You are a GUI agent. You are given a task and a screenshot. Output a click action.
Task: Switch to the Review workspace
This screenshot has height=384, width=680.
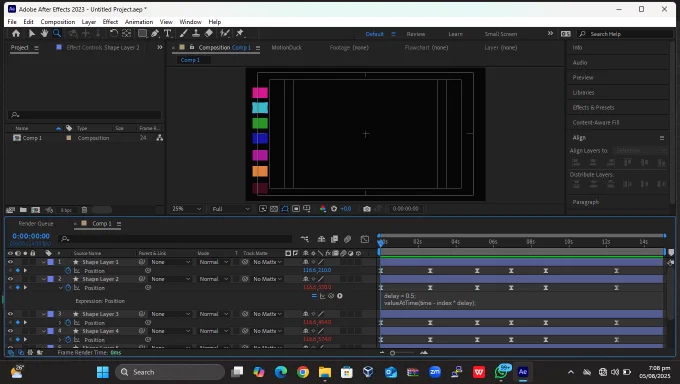[415, 34]
